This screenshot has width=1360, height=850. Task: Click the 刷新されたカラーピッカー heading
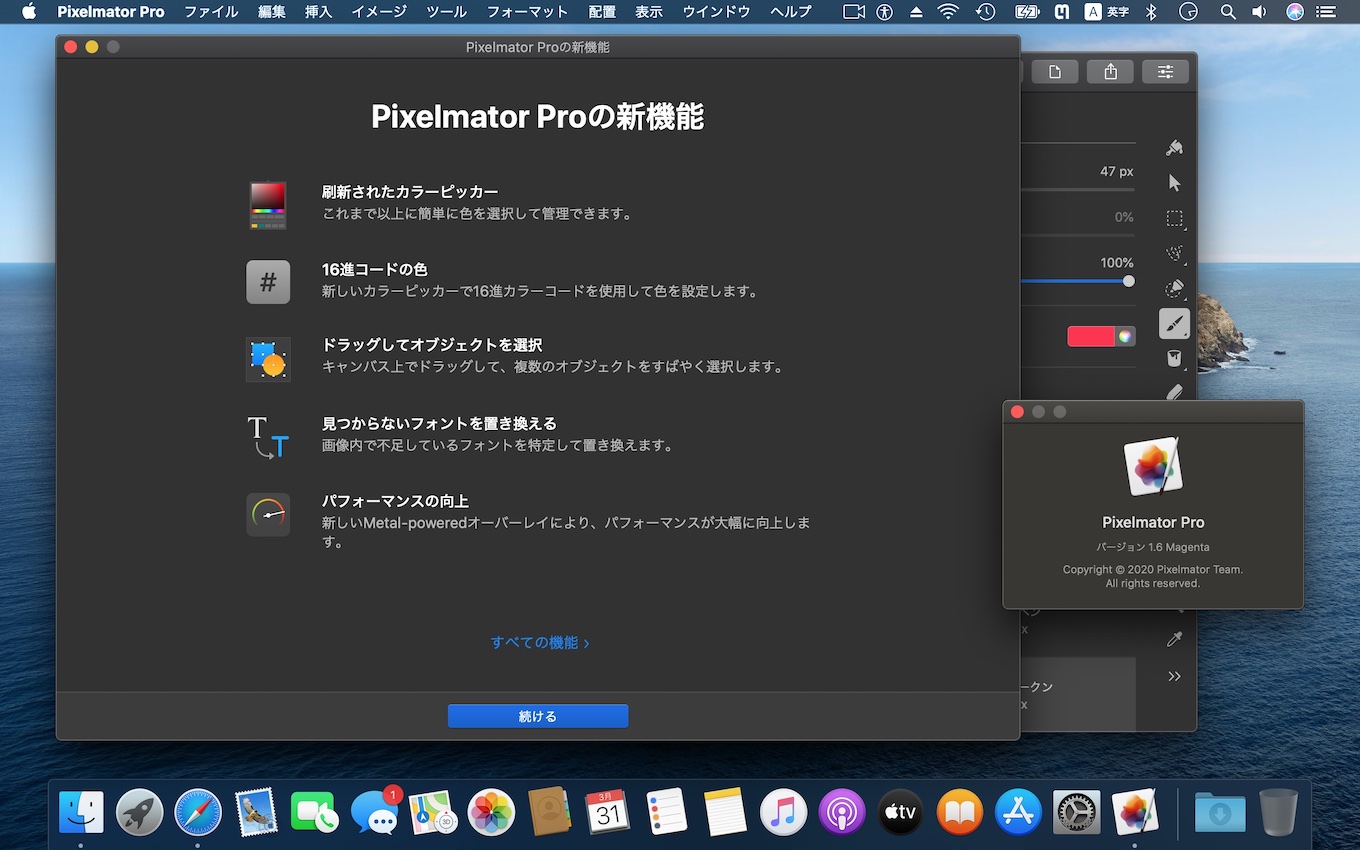[410, 191]
